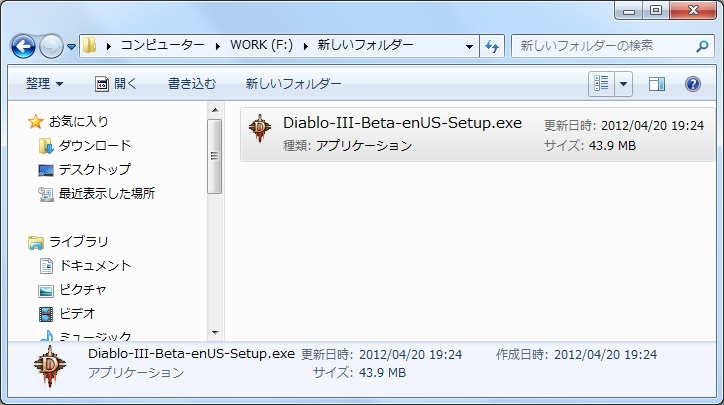
Task: Click the folder icon in the address bar
Action: pos(90,45)
